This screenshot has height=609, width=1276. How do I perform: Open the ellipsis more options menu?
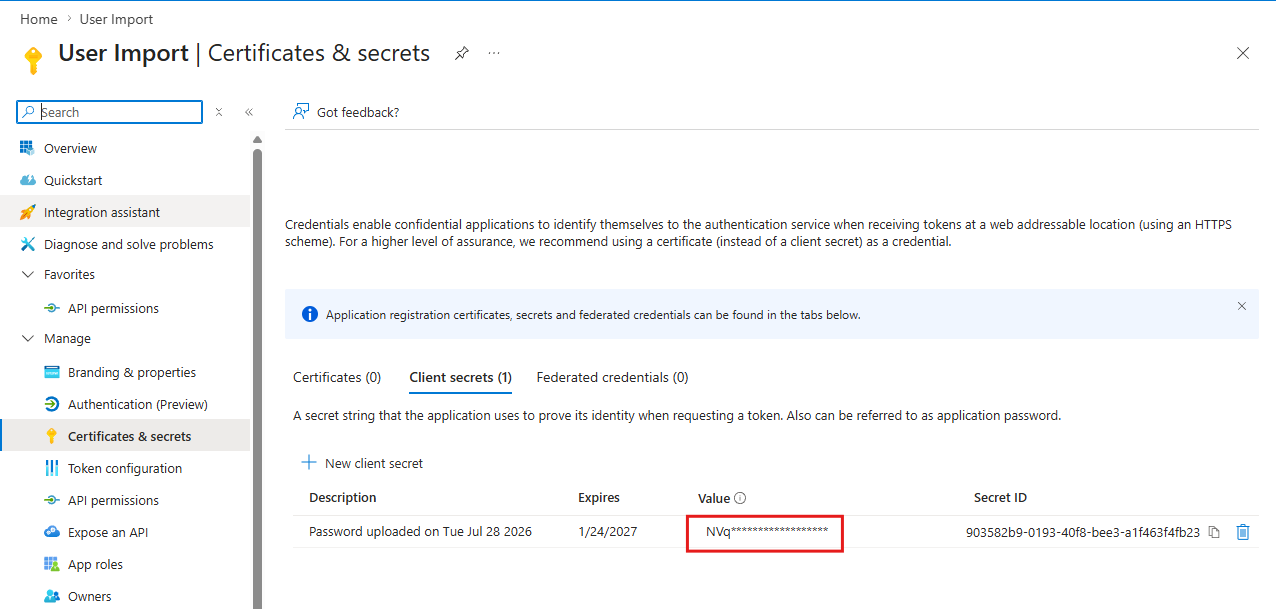[494, 53]
